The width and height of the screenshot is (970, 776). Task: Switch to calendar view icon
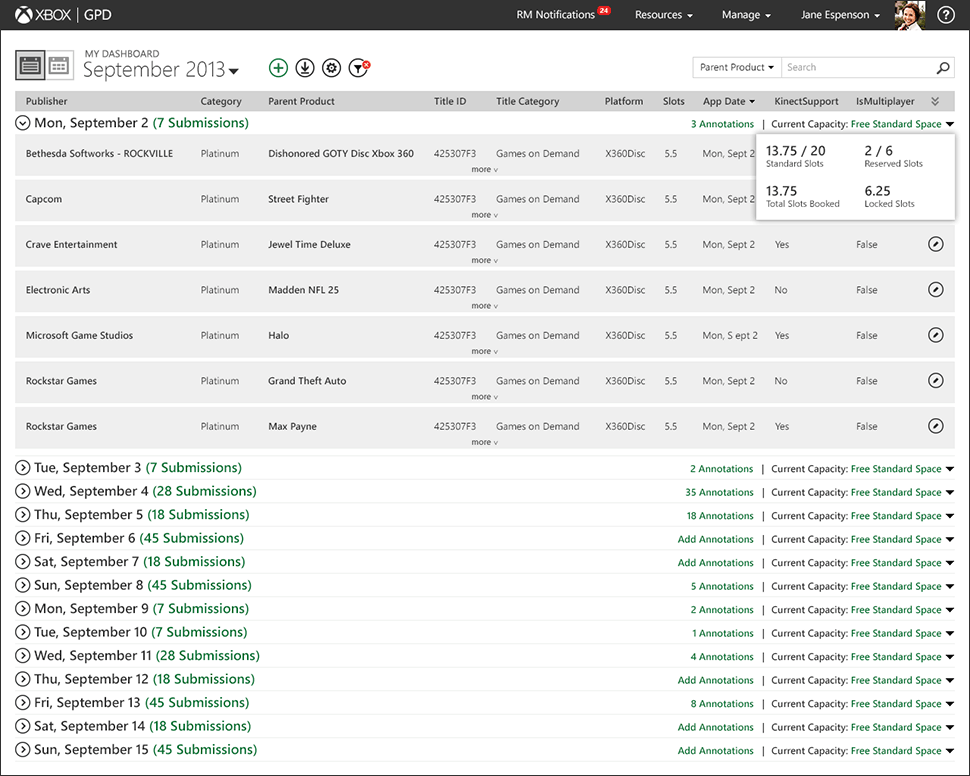click(59, 65)
